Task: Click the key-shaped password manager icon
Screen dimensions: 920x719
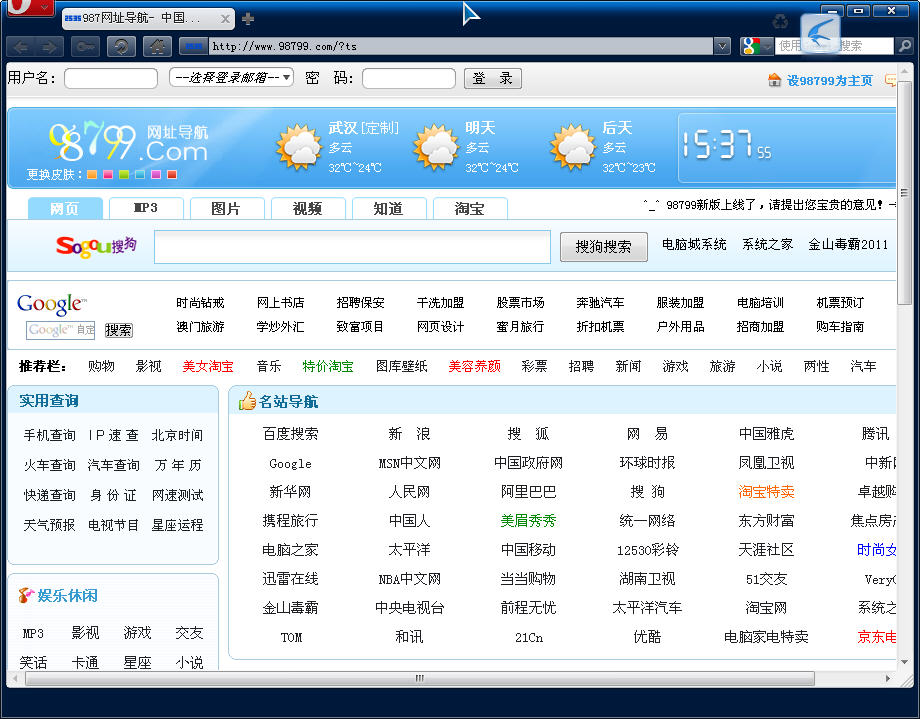Action: 86,47
